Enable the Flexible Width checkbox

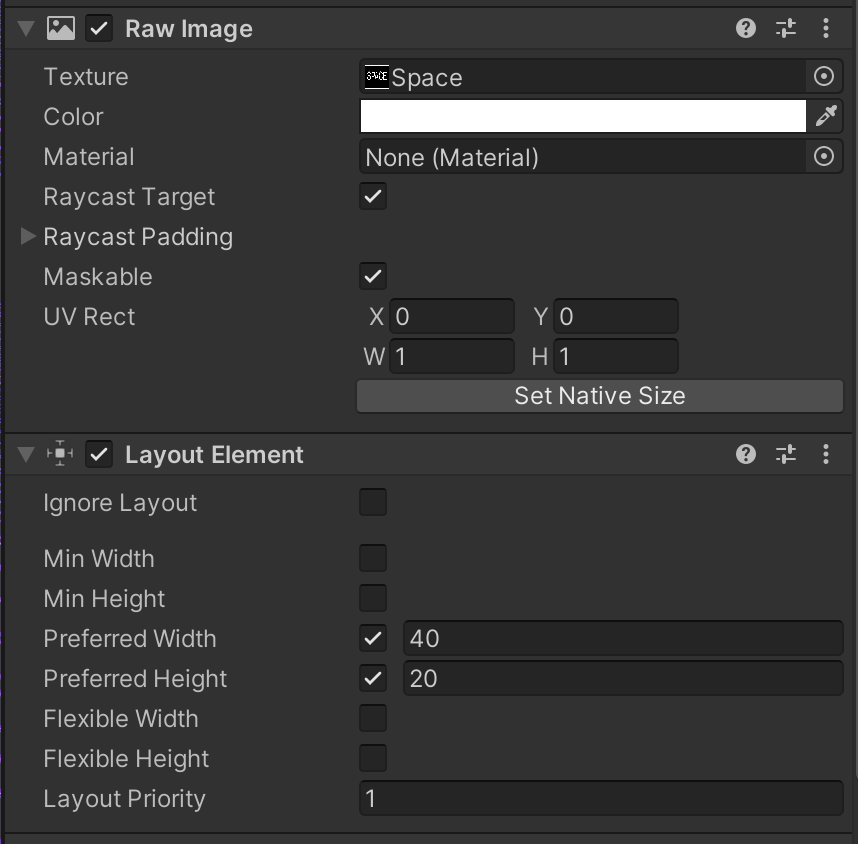point(373,718)
